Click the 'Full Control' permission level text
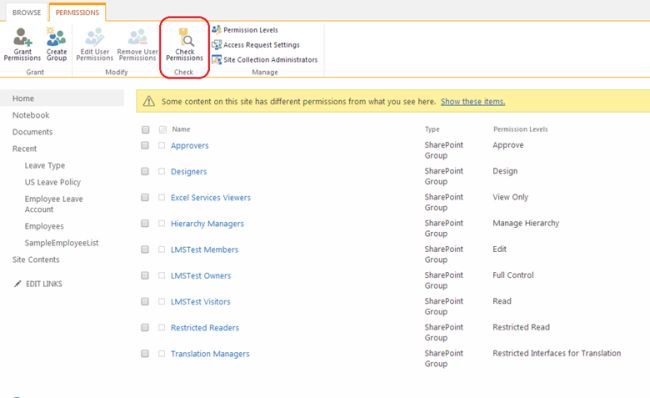This screenshot has height=398, width=650. (513, 275)
